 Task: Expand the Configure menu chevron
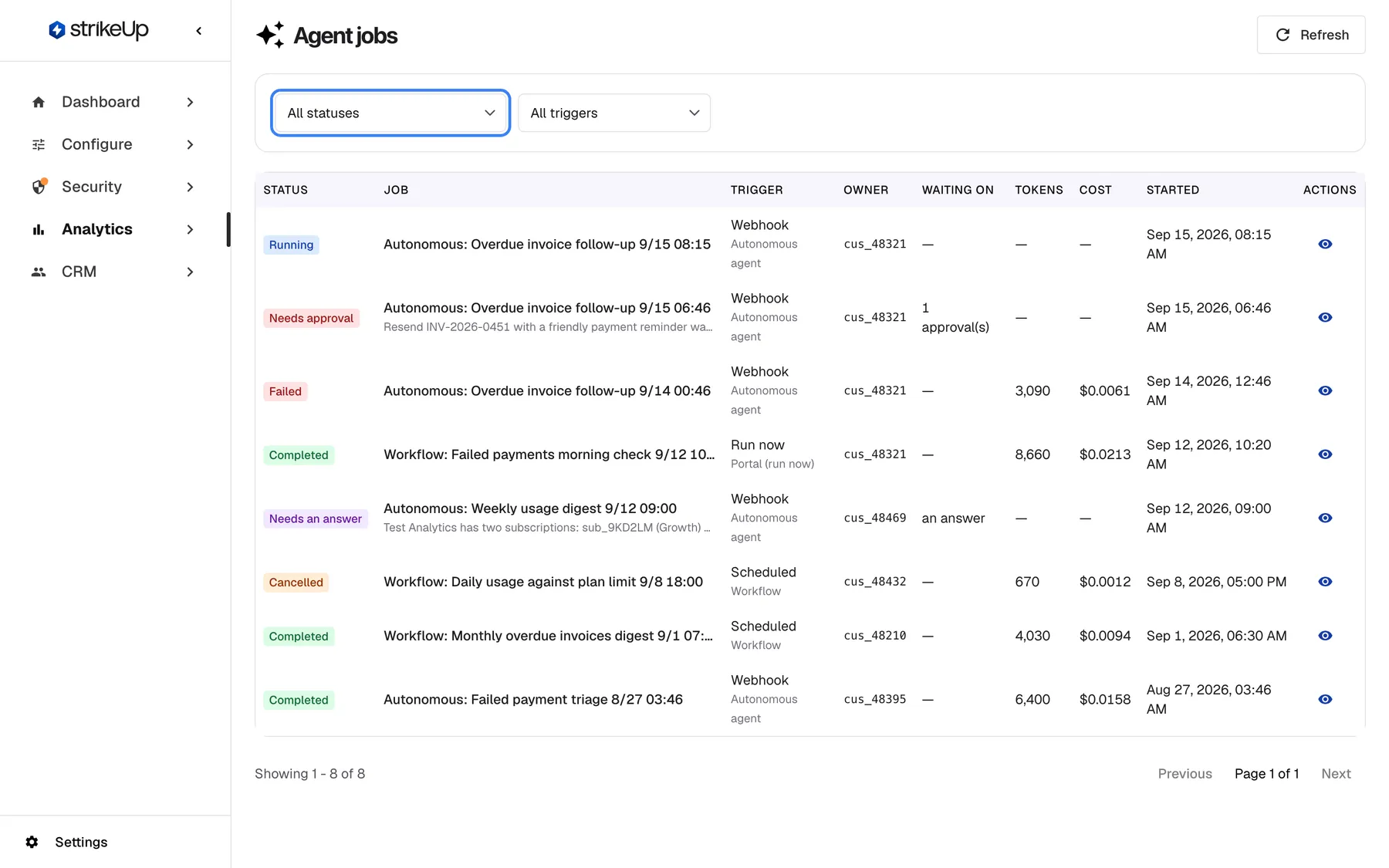click(190, 145)
